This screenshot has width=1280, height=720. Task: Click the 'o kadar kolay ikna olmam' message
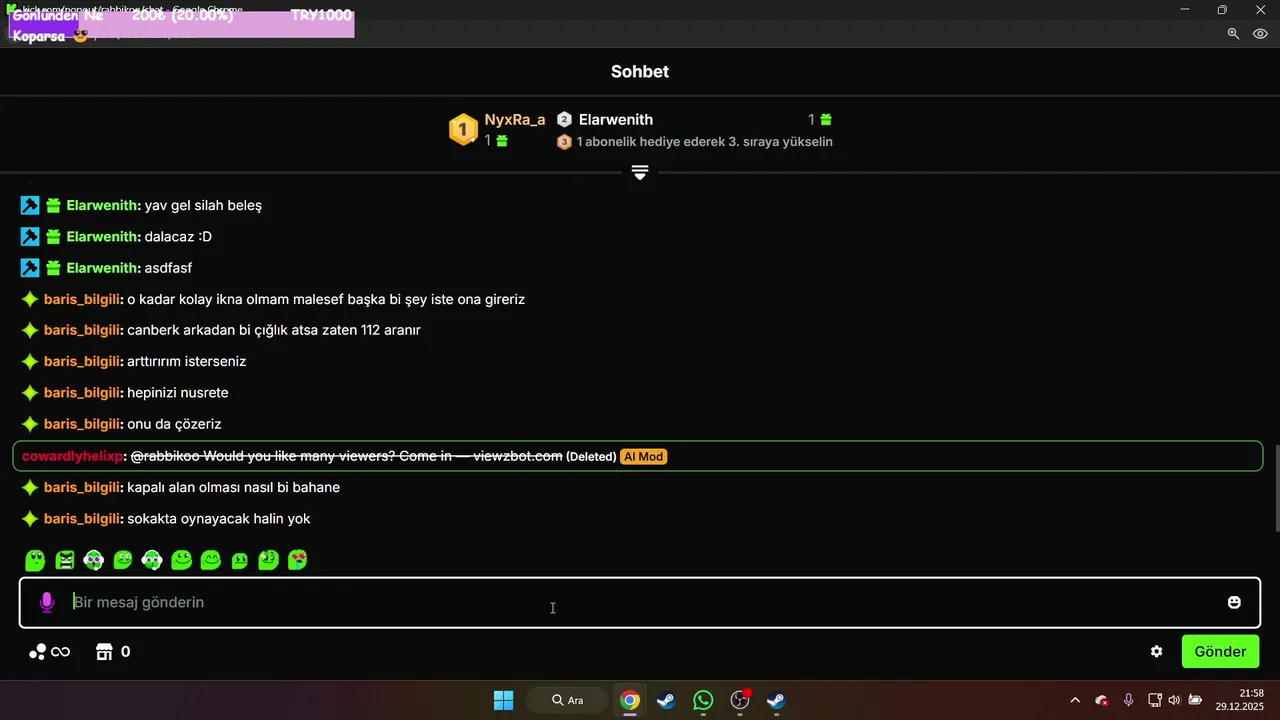click(x=326, y=299)
